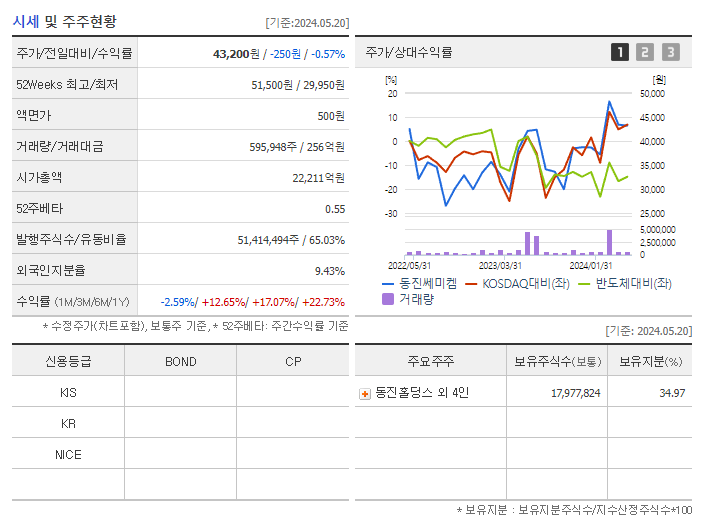This screenshot has width=702, height=525.
Task: Select the 51,414,494주 / 65.03% value
Action: [x=291, y=240]
